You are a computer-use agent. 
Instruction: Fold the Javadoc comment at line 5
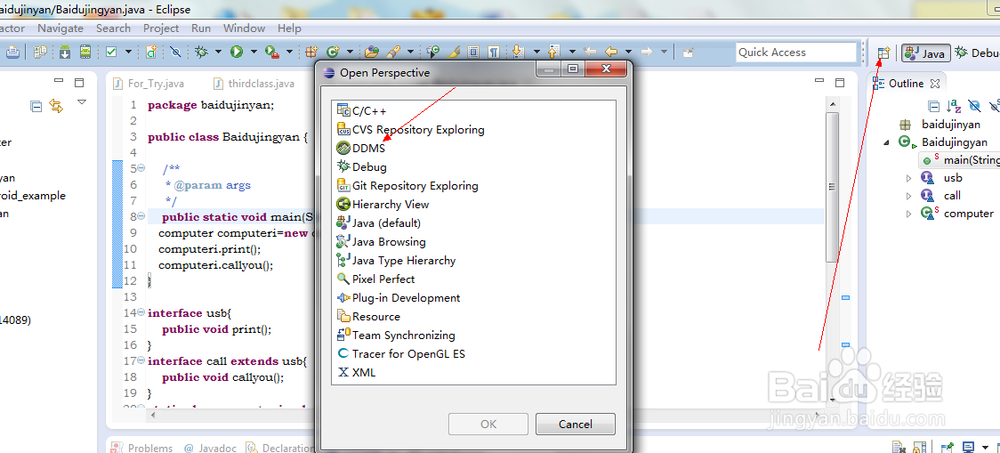point(141,169)
